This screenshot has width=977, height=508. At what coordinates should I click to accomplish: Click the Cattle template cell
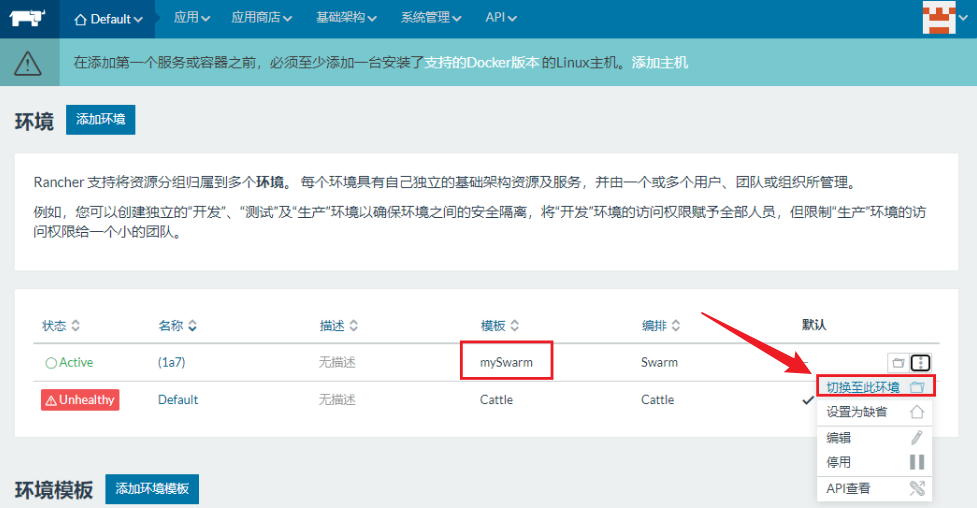496,400
